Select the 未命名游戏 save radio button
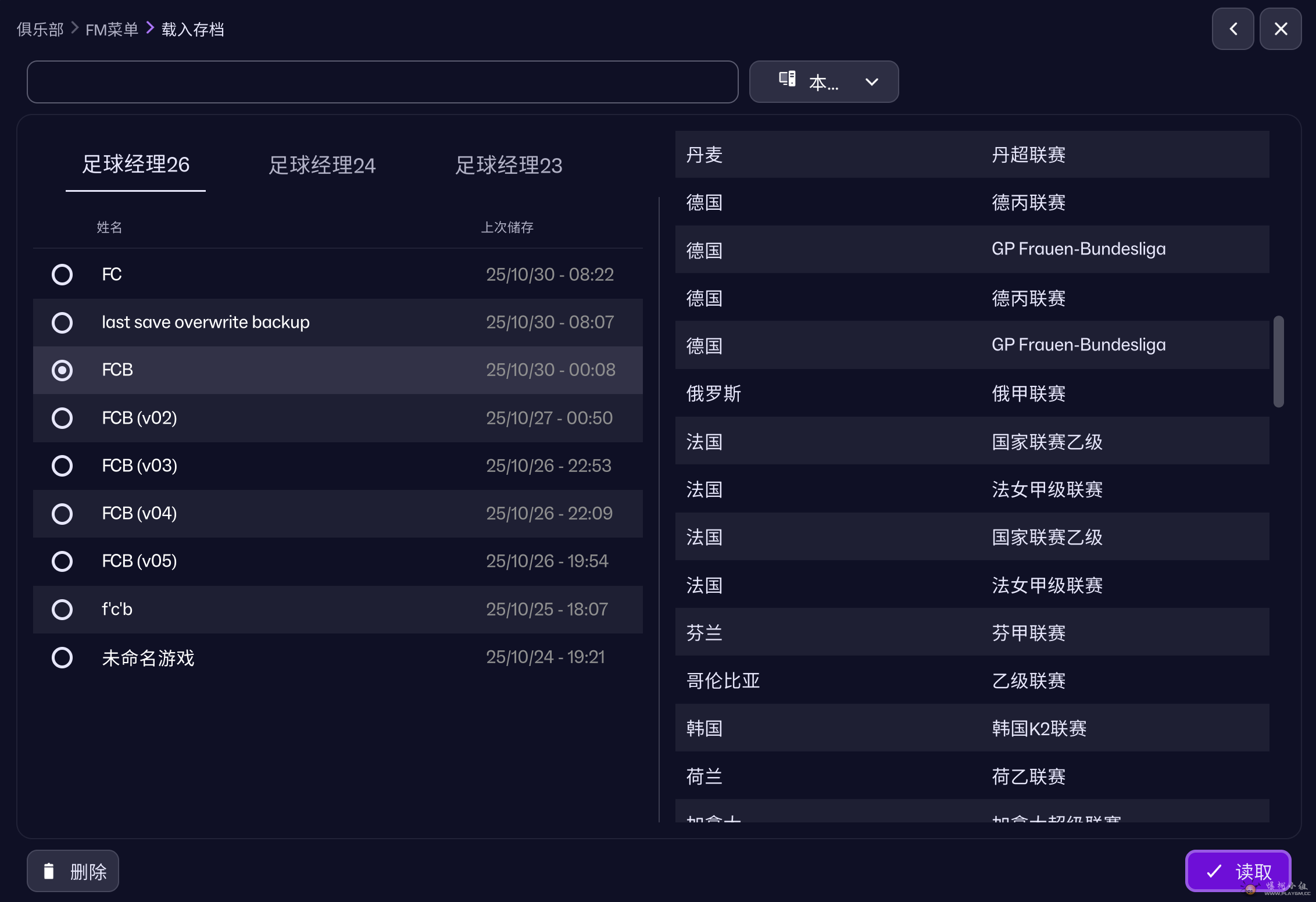The width and height of the screenshot is (1316, 902). point(62,657)
